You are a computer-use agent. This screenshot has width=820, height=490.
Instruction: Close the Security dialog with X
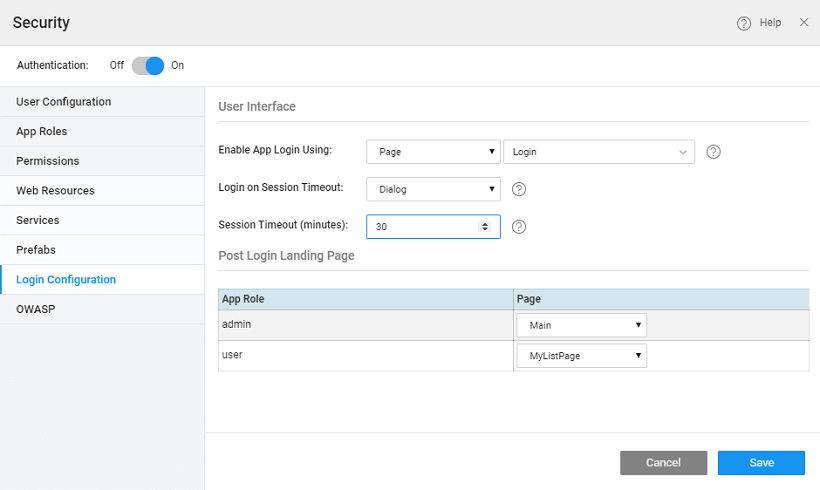point(804,22)
